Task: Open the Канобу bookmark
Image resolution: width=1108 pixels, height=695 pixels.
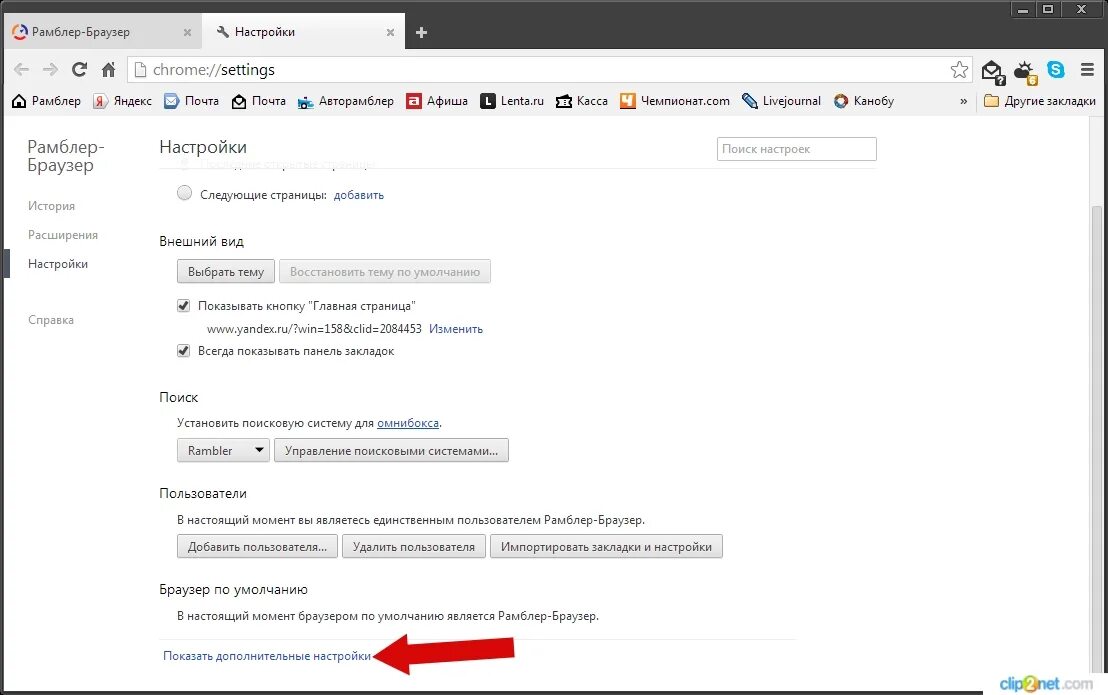Action: click(864, 101)
